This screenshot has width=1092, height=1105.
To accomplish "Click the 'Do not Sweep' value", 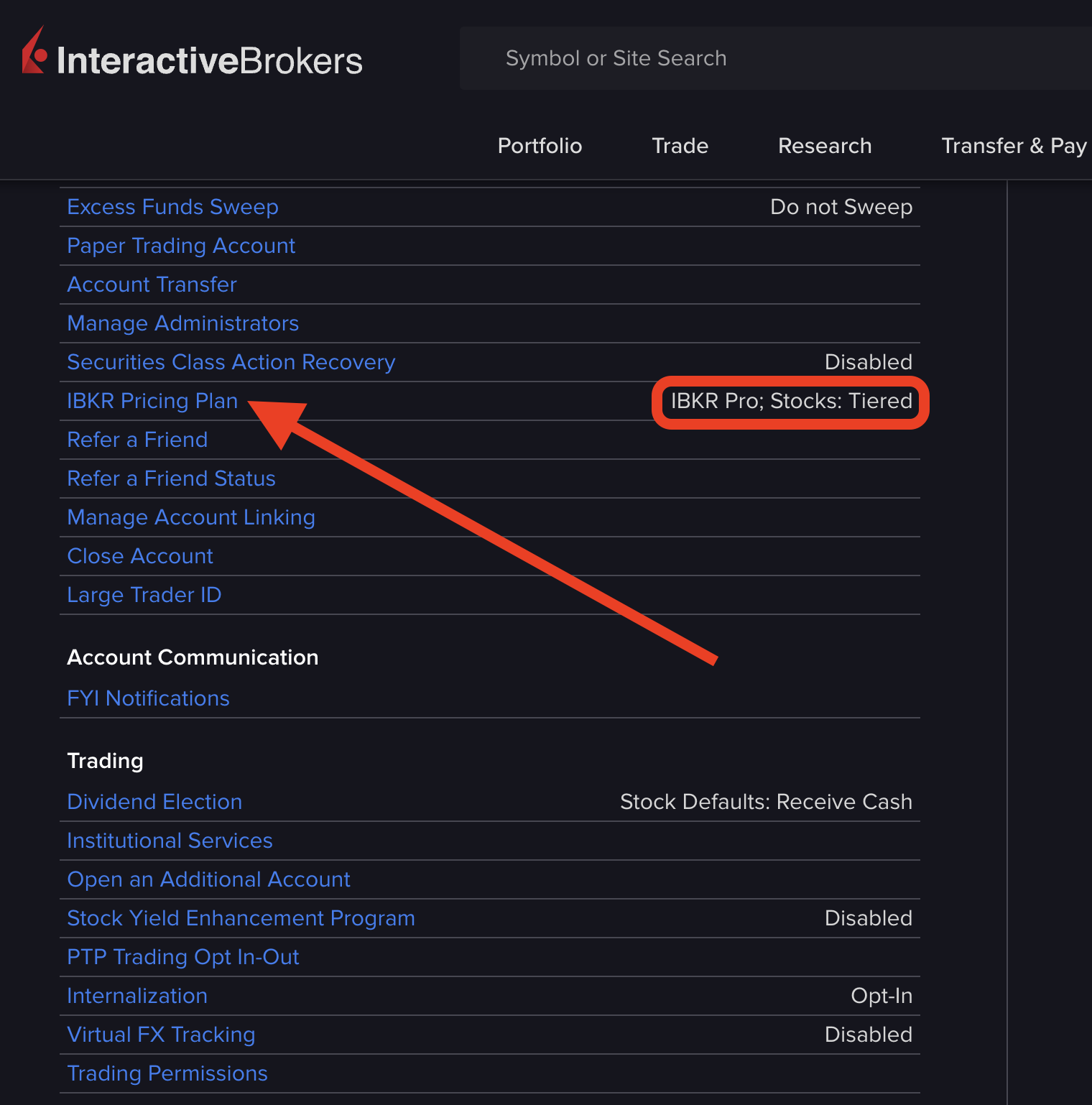I will pos(841,207).
